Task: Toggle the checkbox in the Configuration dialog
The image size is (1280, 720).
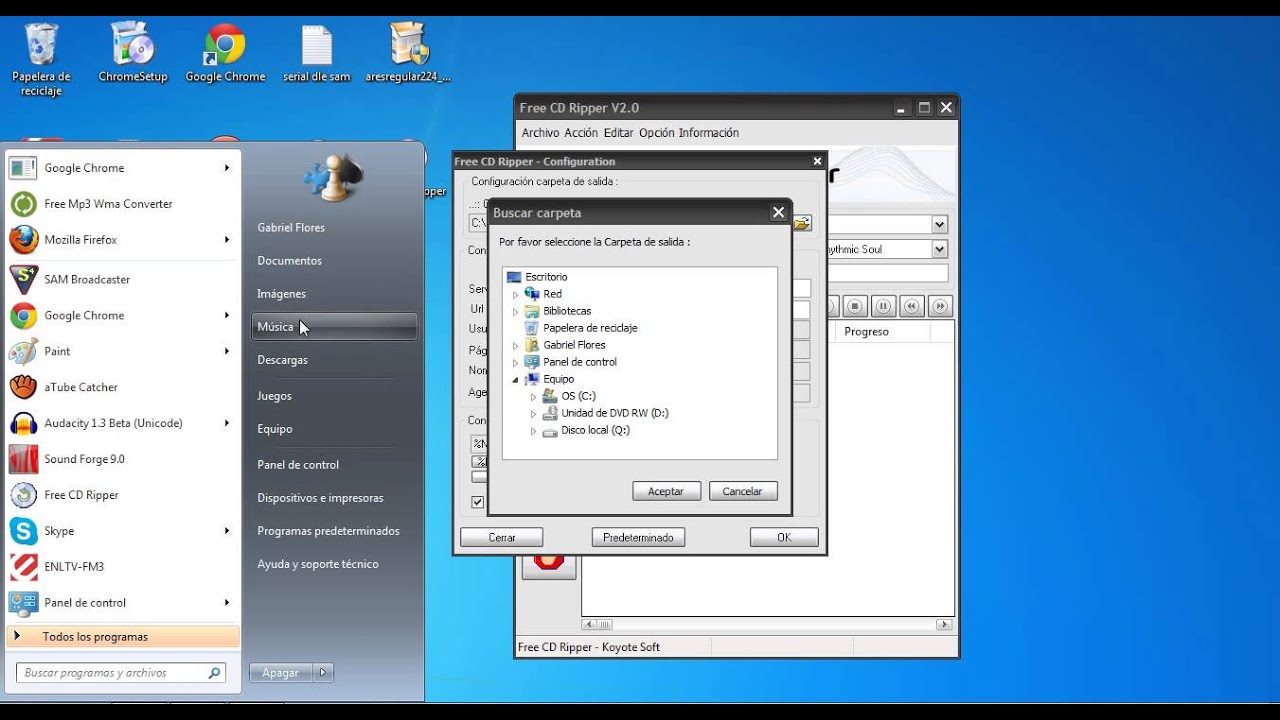Action: [478, 502]
